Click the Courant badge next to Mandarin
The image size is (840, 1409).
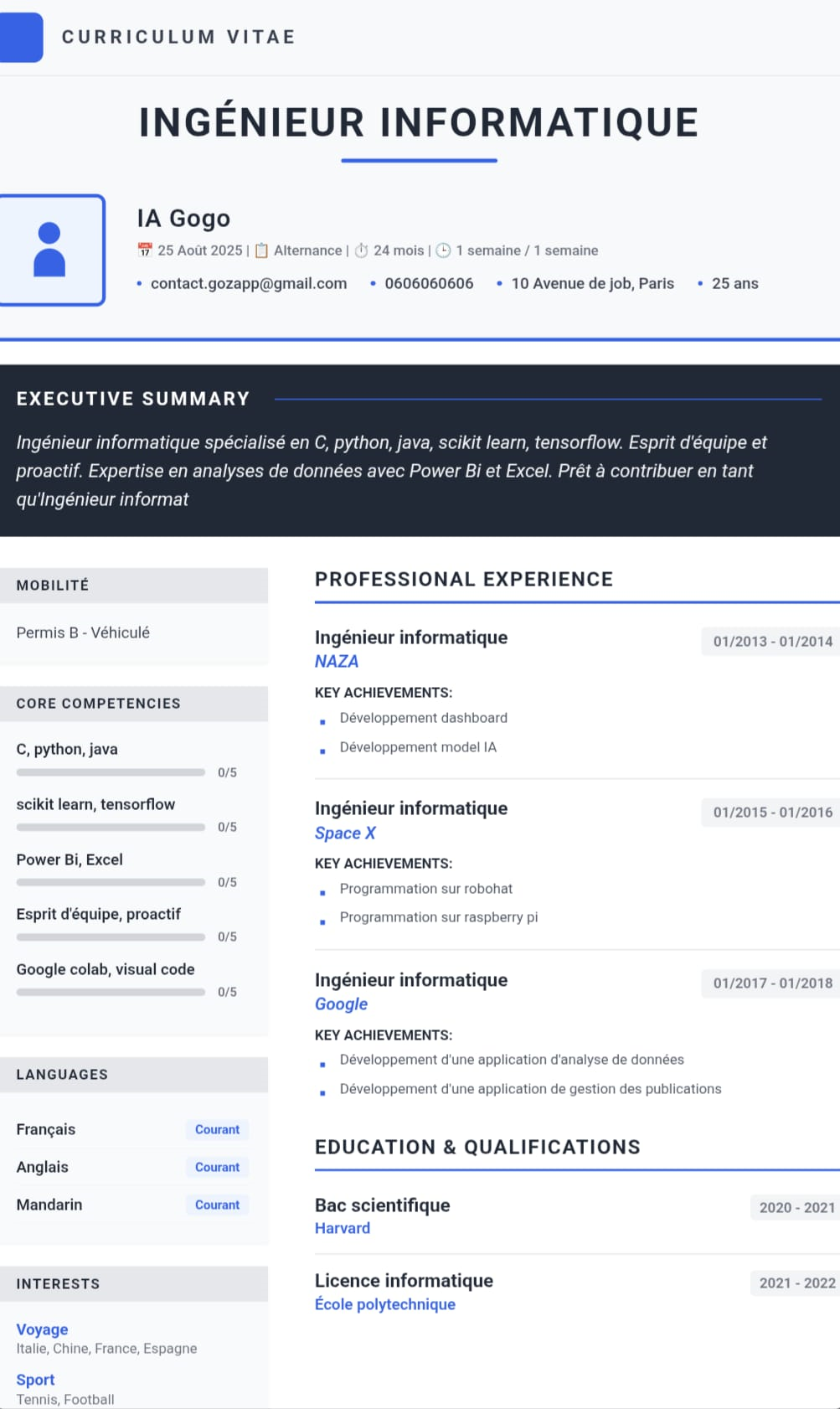(217, 1205)
